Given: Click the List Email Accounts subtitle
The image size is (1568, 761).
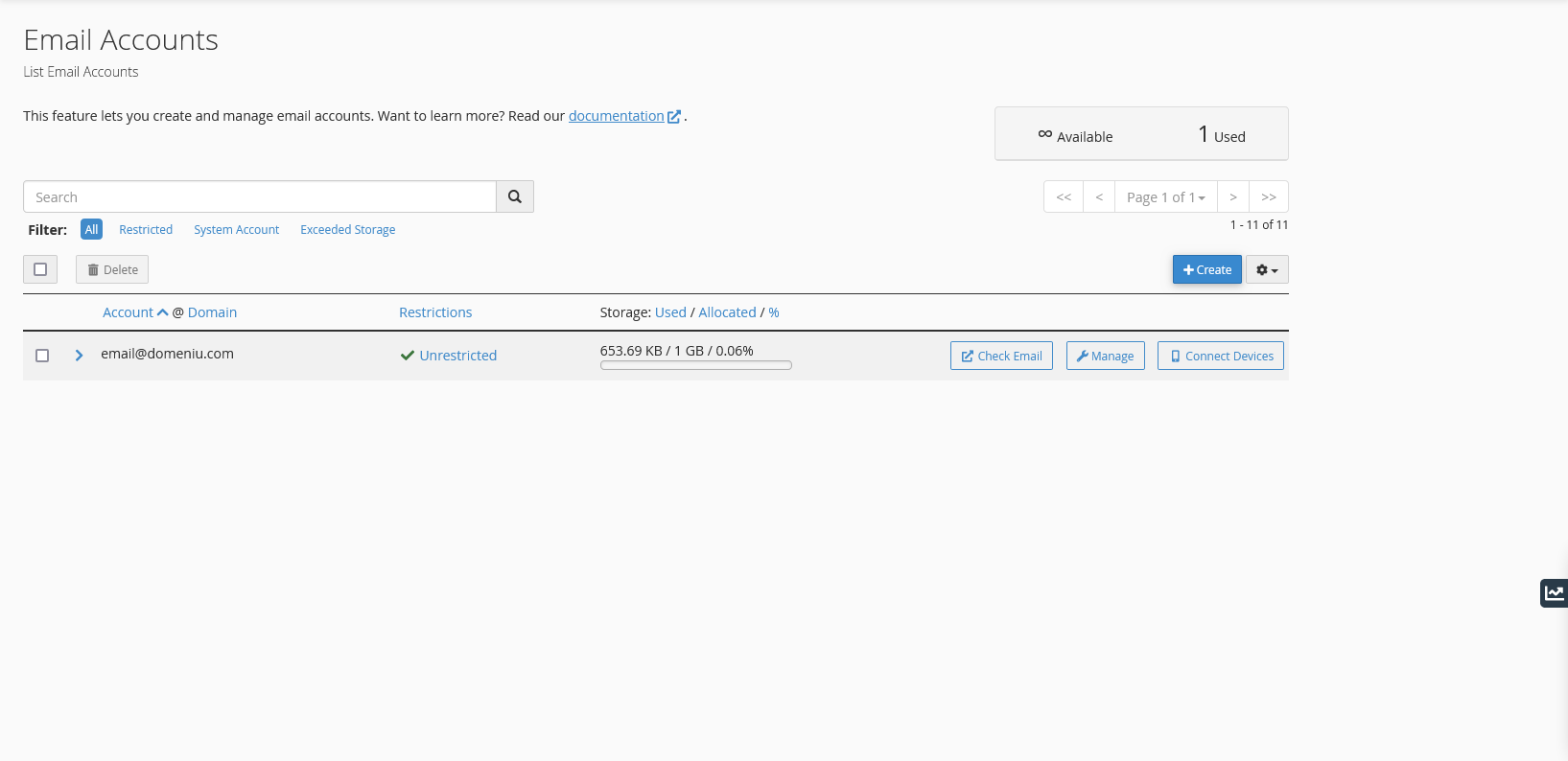Looking at the screenshot, I should (81, 72).
